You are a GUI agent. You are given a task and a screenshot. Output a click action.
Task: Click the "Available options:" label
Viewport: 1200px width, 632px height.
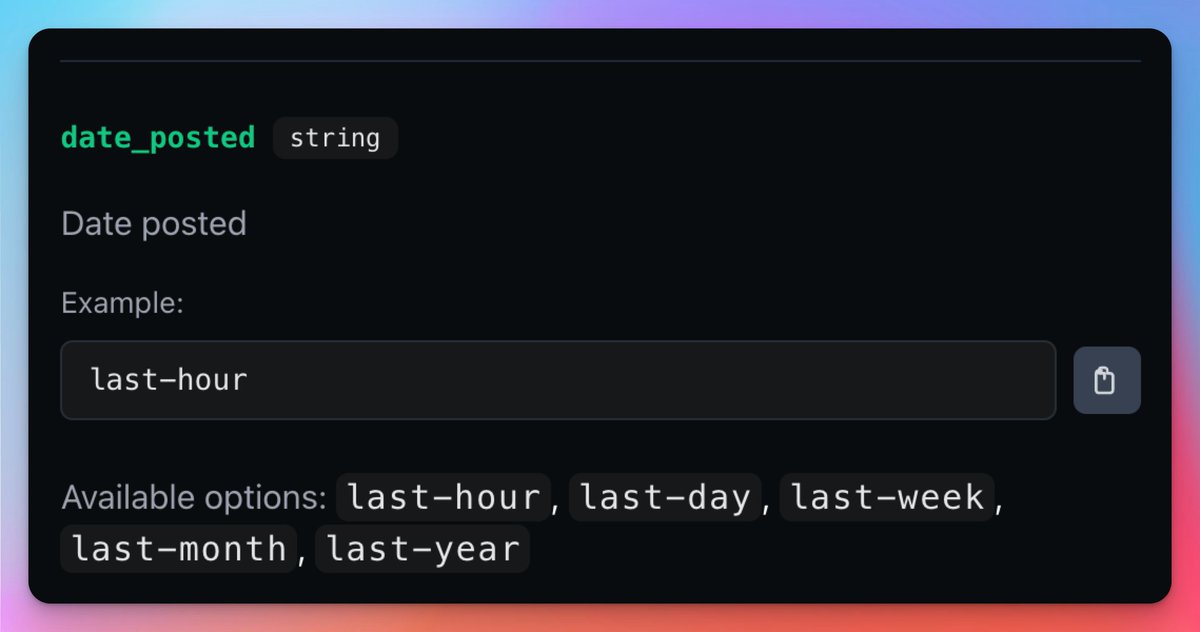pos(194,498)
